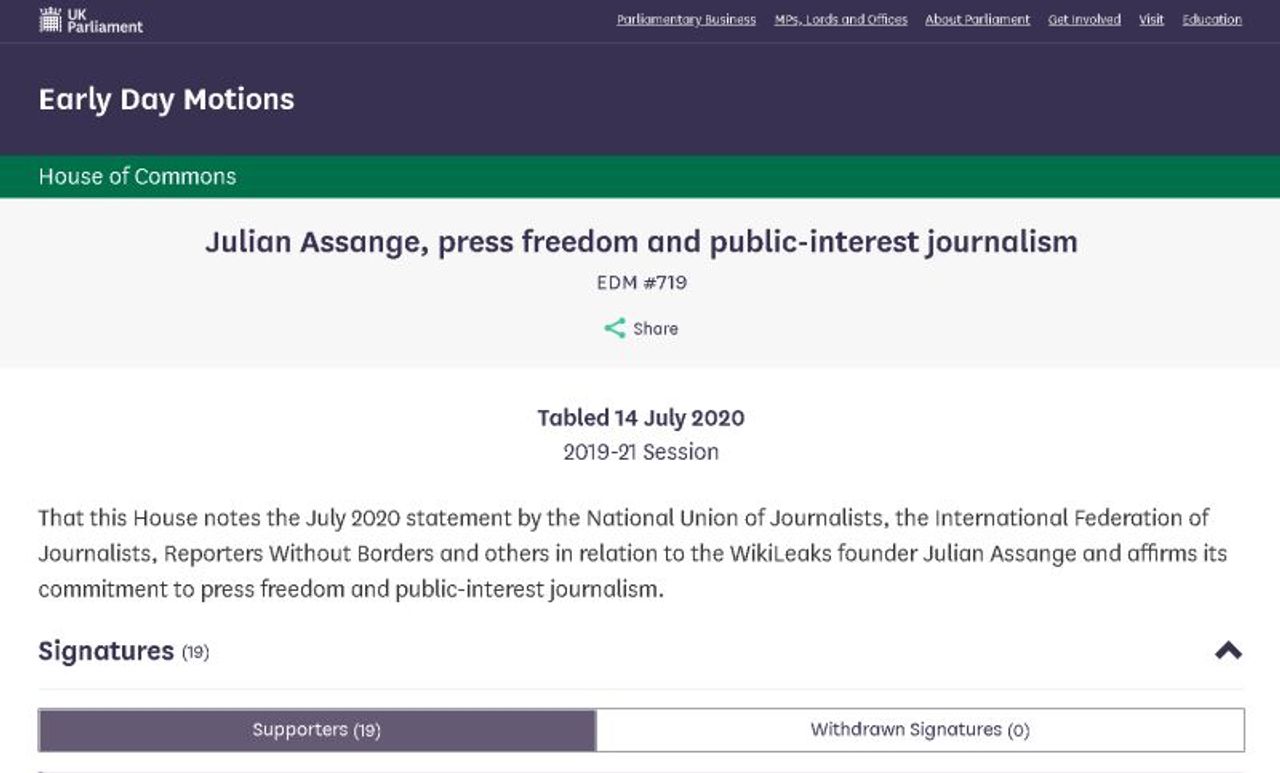Click the 2019-21 Session text
Image resolution: width=1280 pixels, height=773 pixels.
[641, 452]
